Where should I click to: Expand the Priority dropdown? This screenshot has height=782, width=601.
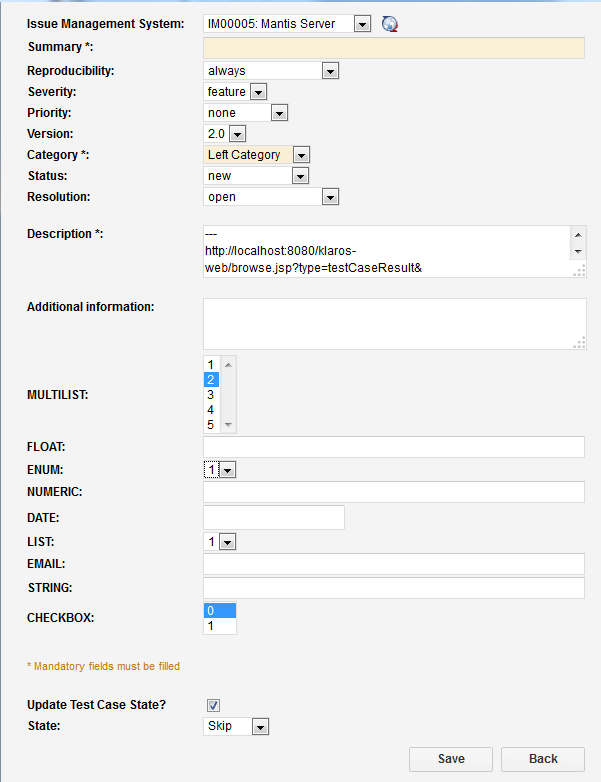(279, 113)
